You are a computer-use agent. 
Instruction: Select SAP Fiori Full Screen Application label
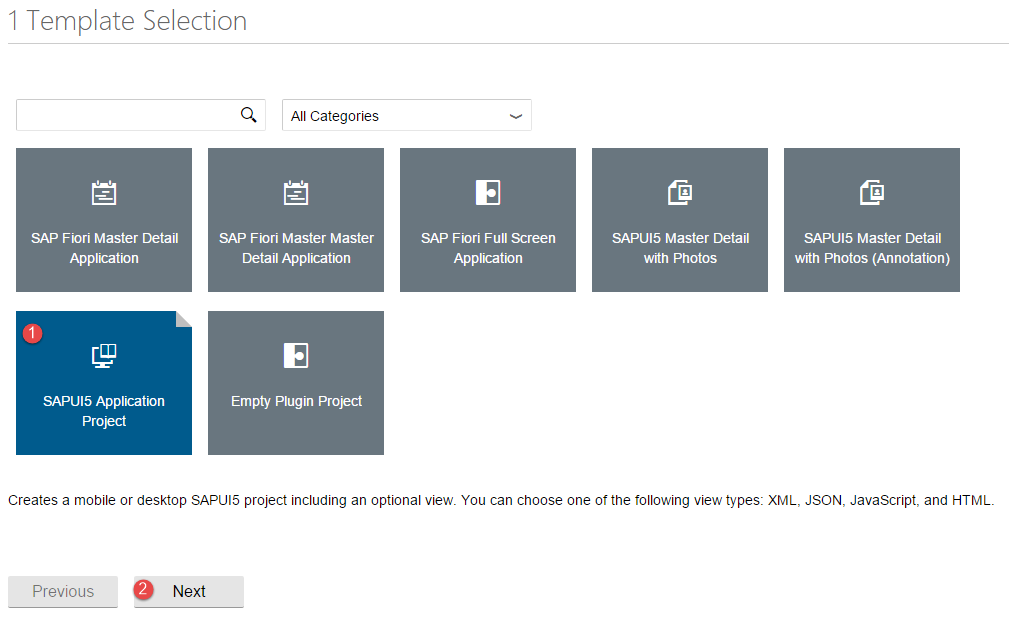(x=488, y=248)
